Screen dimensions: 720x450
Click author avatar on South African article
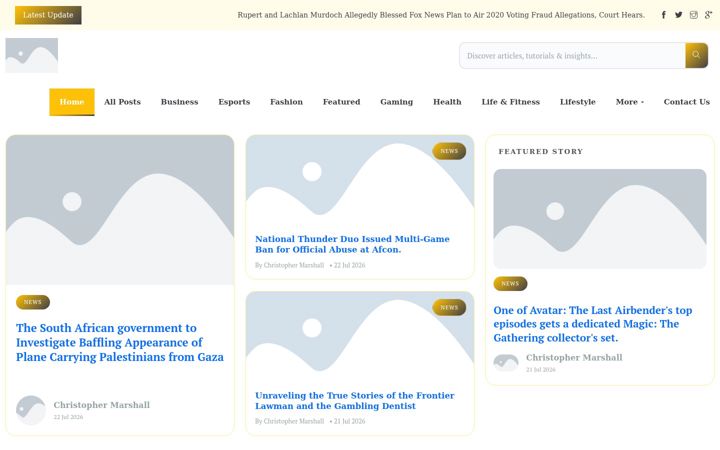point(31,410)
